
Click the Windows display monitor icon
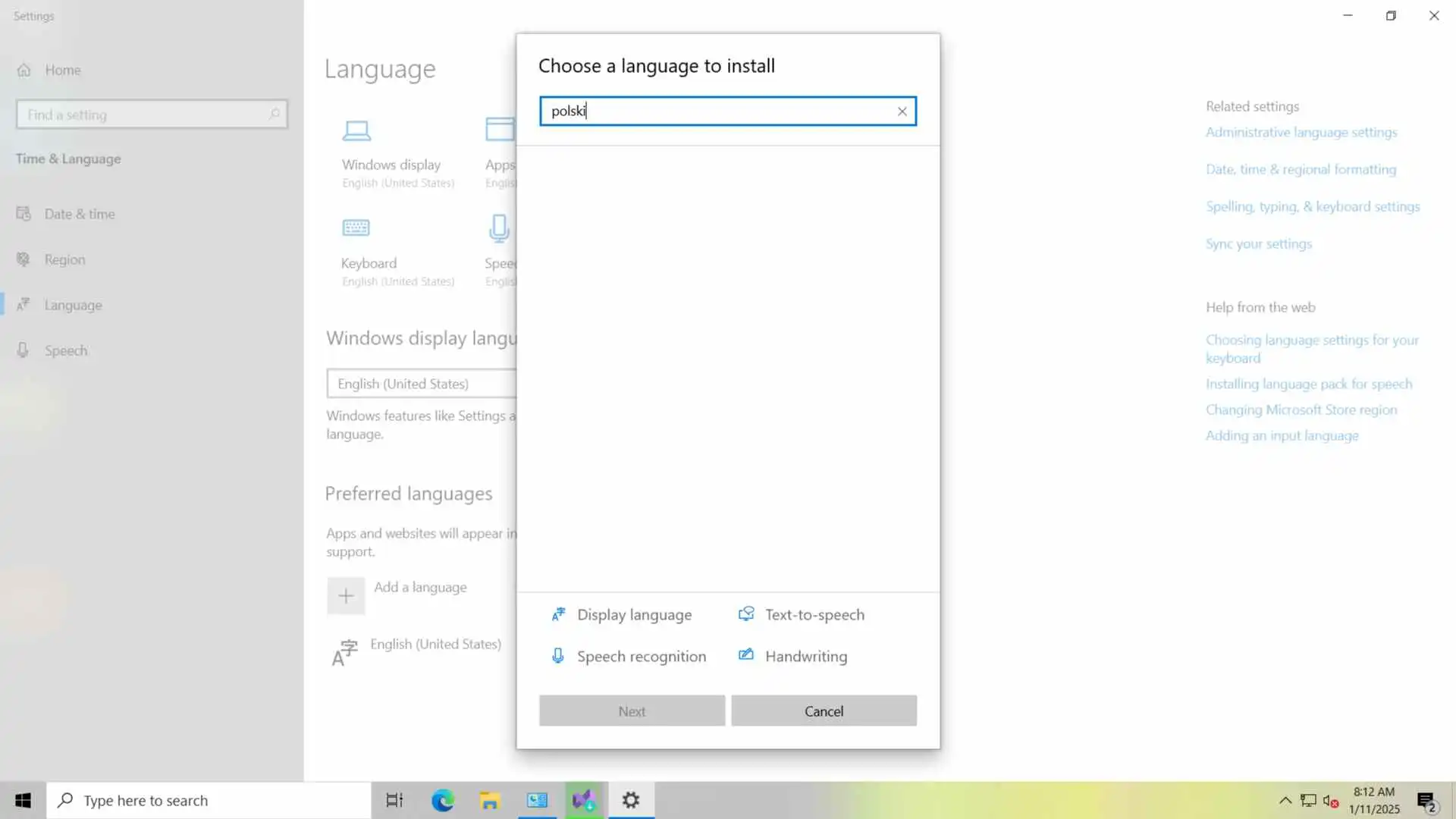click(356, 131)
